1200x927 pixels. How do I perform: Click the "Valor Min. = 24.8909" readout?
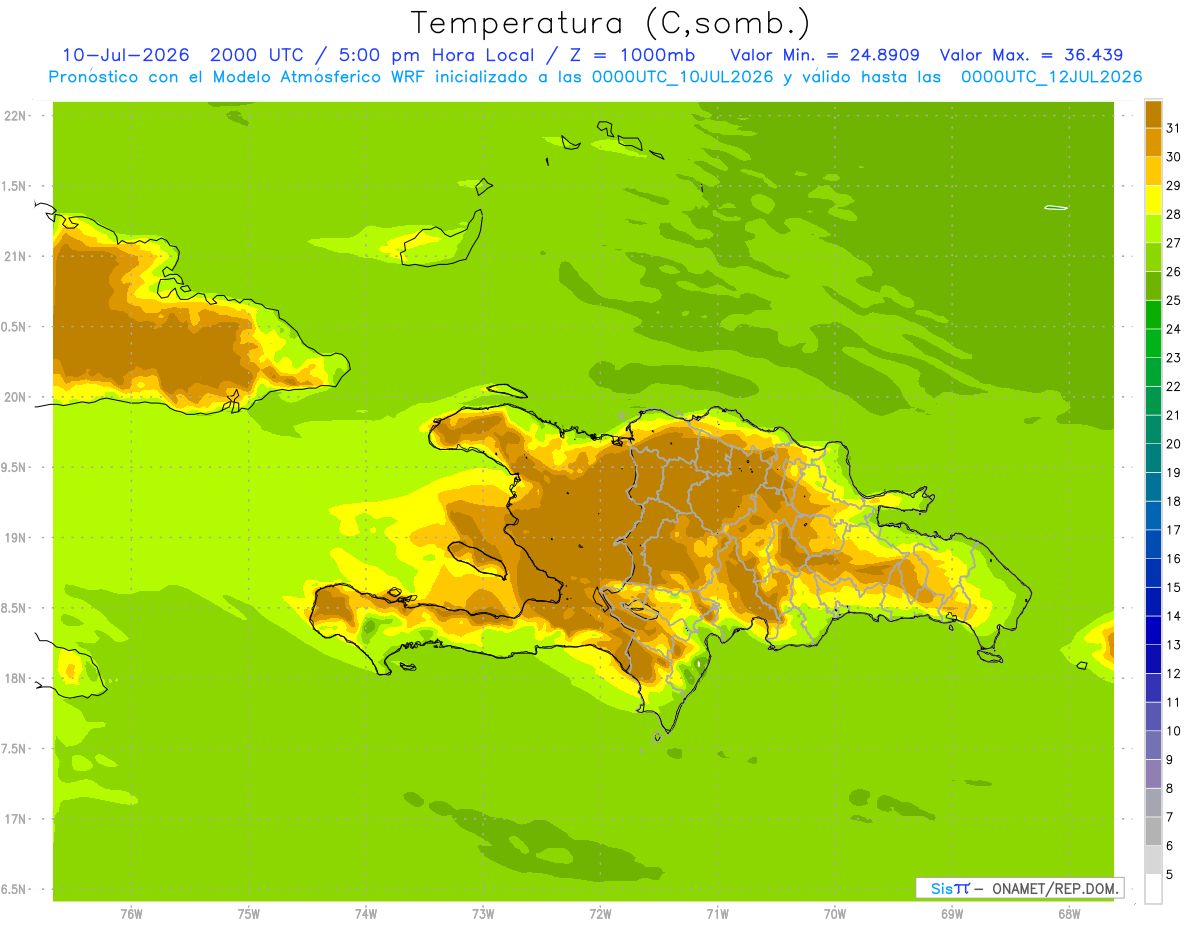tap(825, 54)
